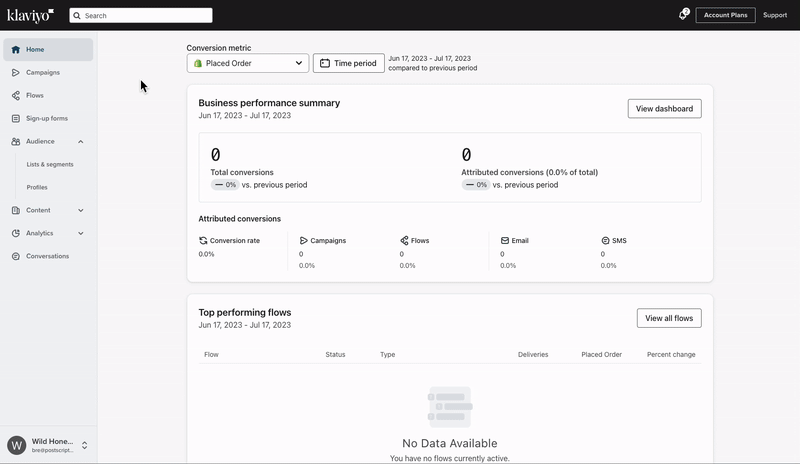
Task: Open the Placed Order conversion metric dropdown
Action: [247, 63]
